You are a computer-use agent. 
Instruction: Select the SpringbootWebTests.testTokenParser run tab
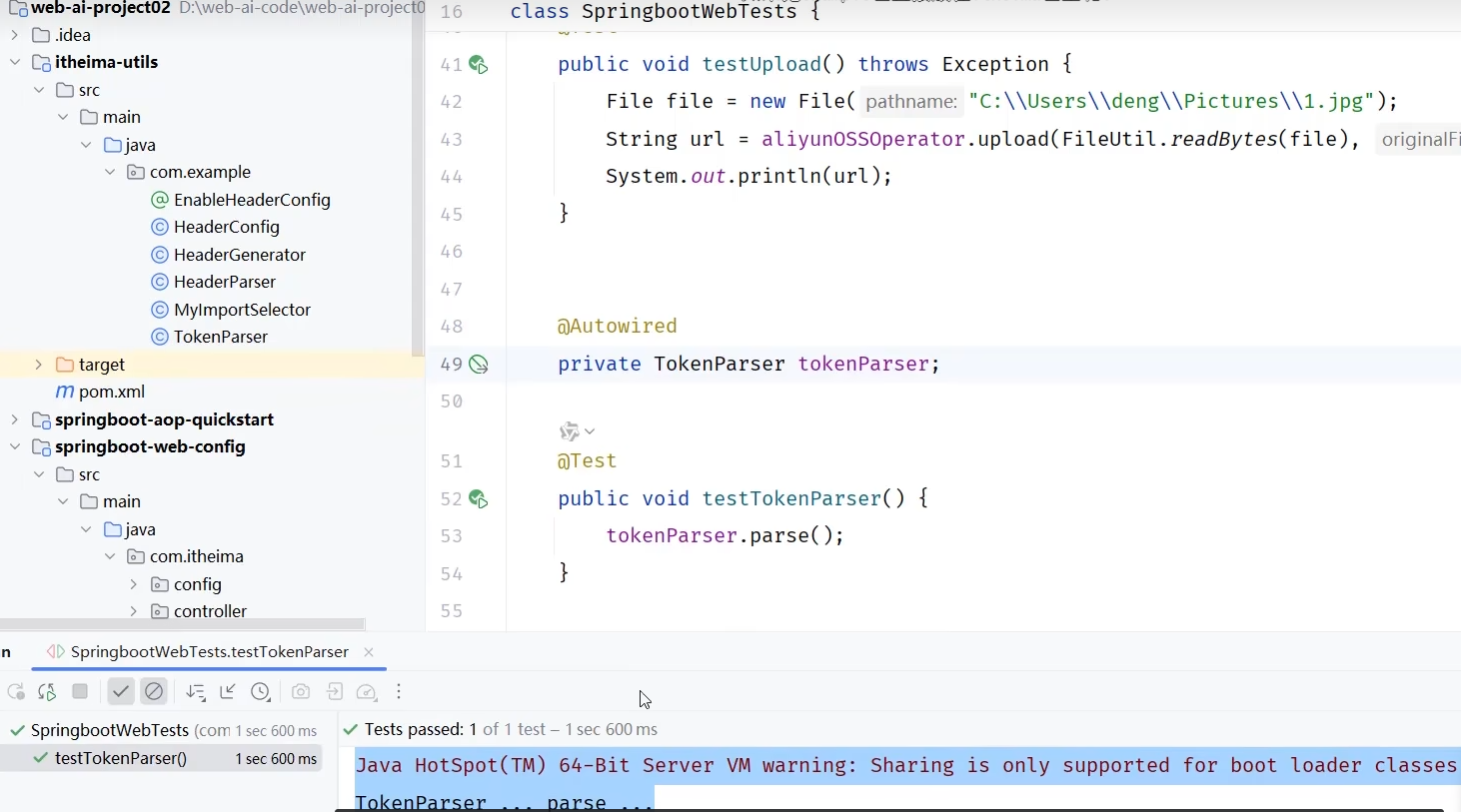coord(209,652)
